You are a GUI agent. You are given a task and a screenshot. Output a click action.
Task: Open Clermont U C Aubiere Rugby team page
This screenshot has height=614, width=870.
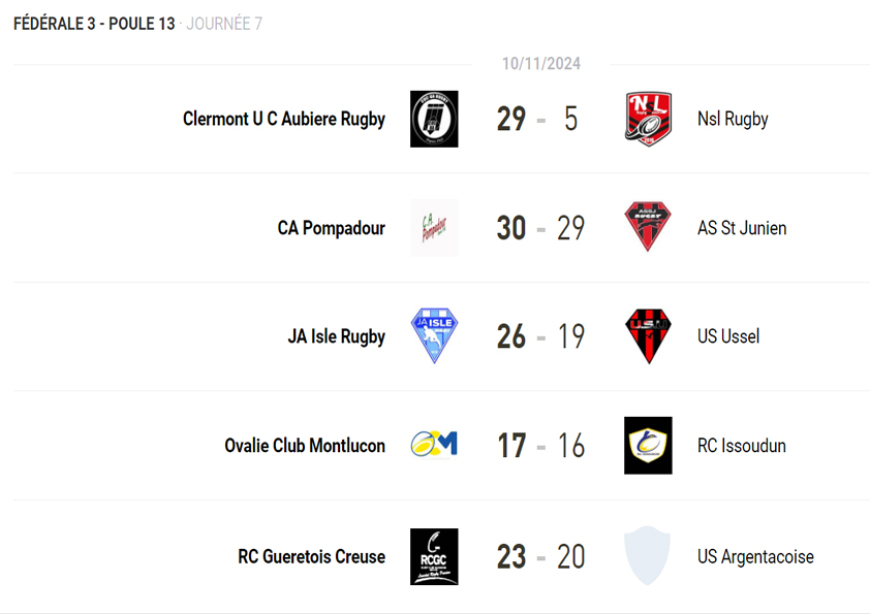coord(284,119)
